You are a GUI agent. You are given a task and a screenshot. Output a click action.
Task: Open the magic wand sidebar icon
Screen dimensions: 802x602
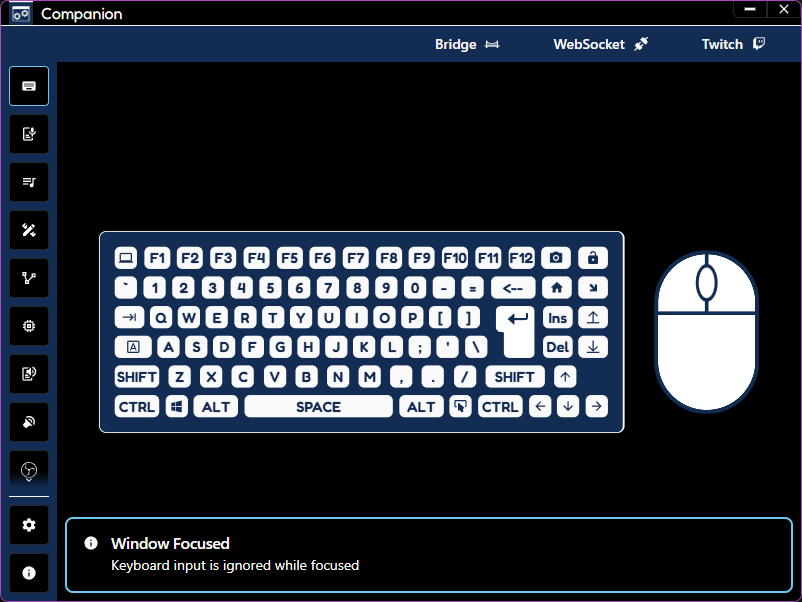(29, 230)
